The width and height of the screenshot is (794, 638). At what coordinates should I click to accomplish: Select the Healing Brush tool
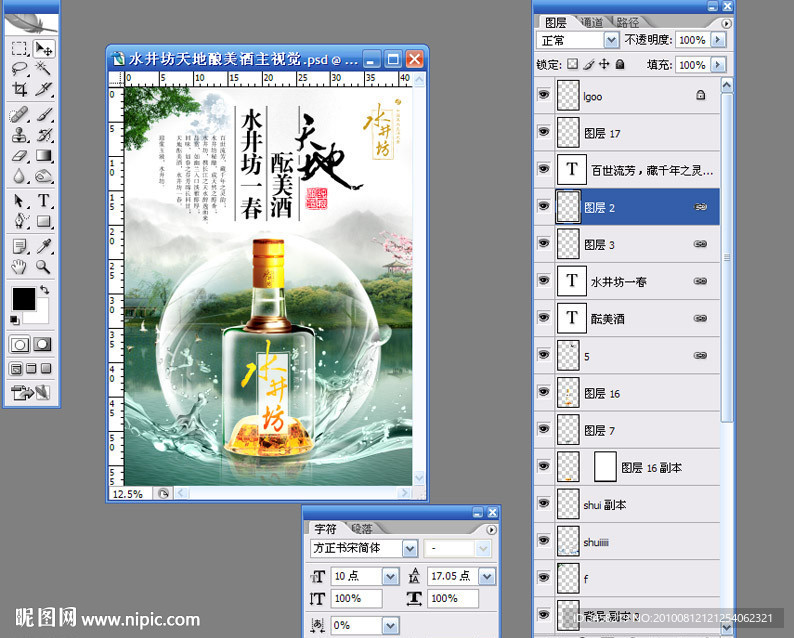[19, 115]
